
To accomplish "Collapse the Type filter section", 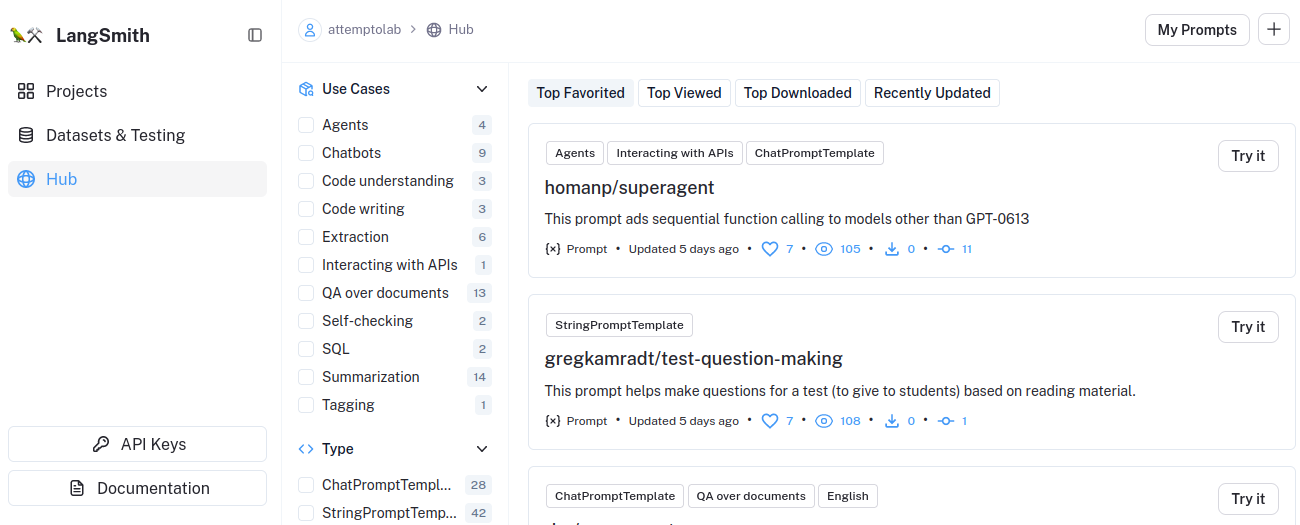I will coord(482,449).
